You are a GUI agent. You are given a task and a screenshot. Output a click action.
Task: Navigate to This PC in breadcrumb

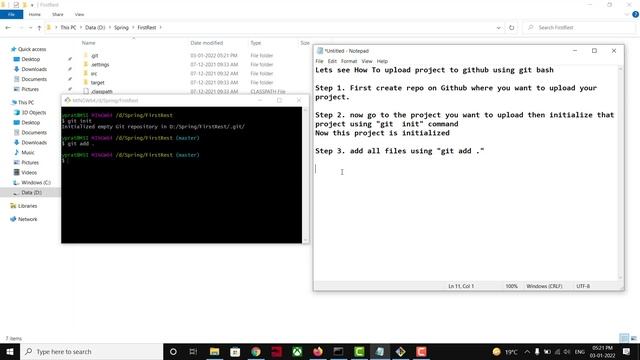tap(68, 28)
